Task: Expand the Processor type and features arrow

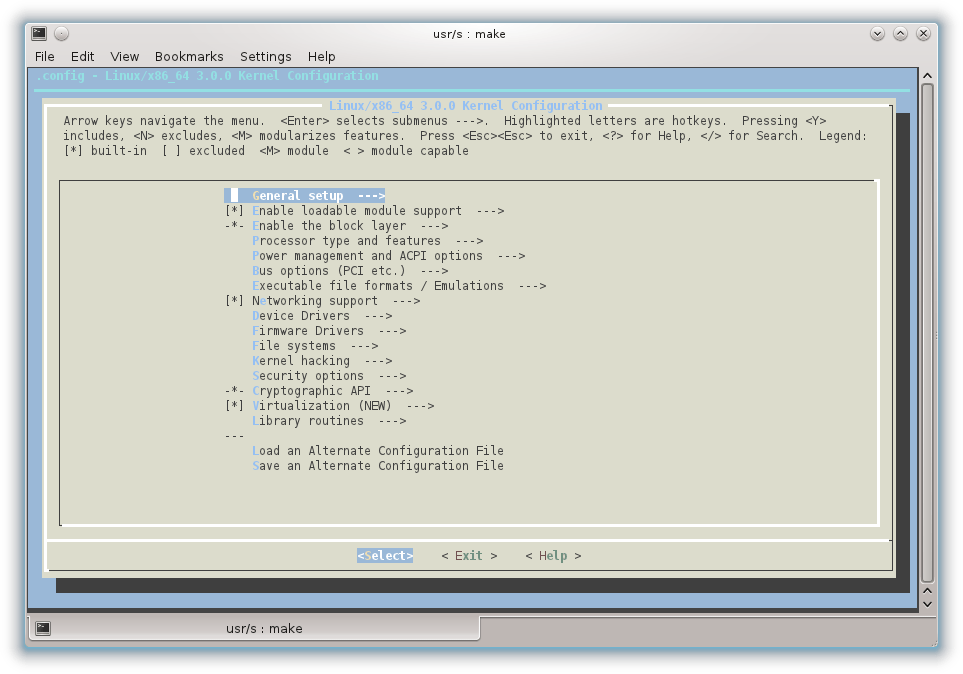Action: pyautogui.click(x=469, y=241)
